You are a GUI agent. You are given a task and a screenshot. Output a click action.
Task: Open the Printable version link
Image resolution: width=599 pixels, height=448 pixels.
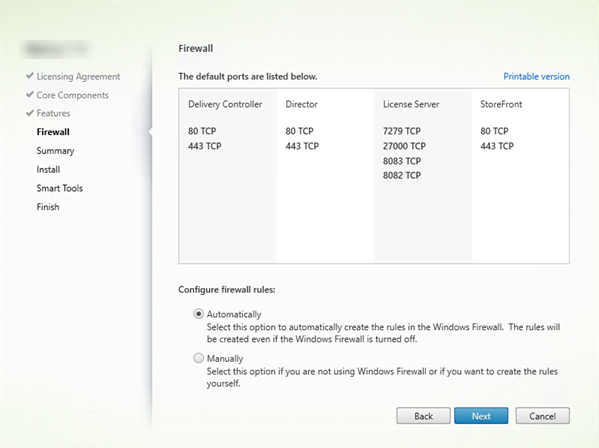(536, 76)
